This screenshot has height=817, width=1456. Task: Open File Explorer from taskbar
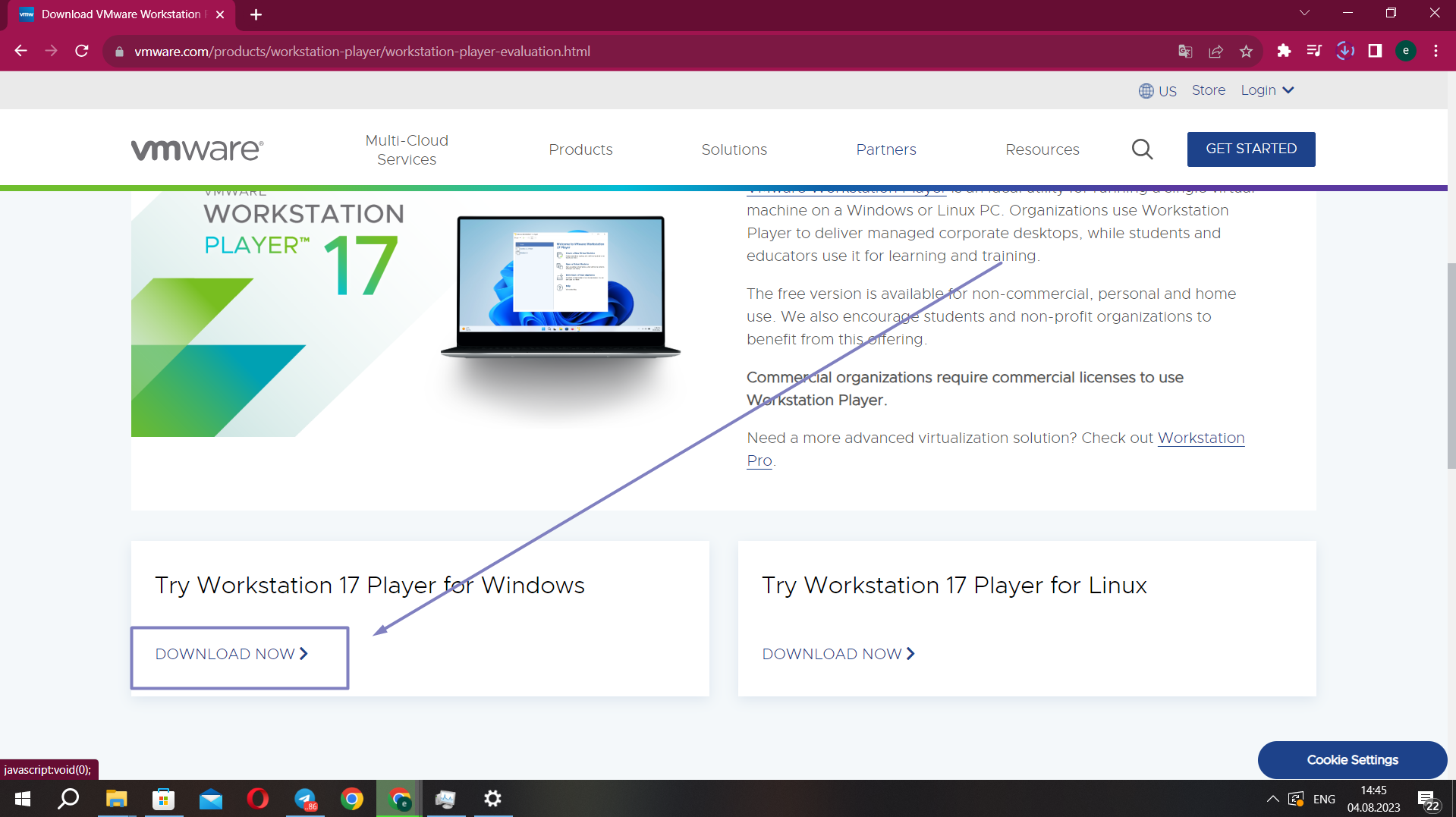pyautogui.click(x=116, y=799)
